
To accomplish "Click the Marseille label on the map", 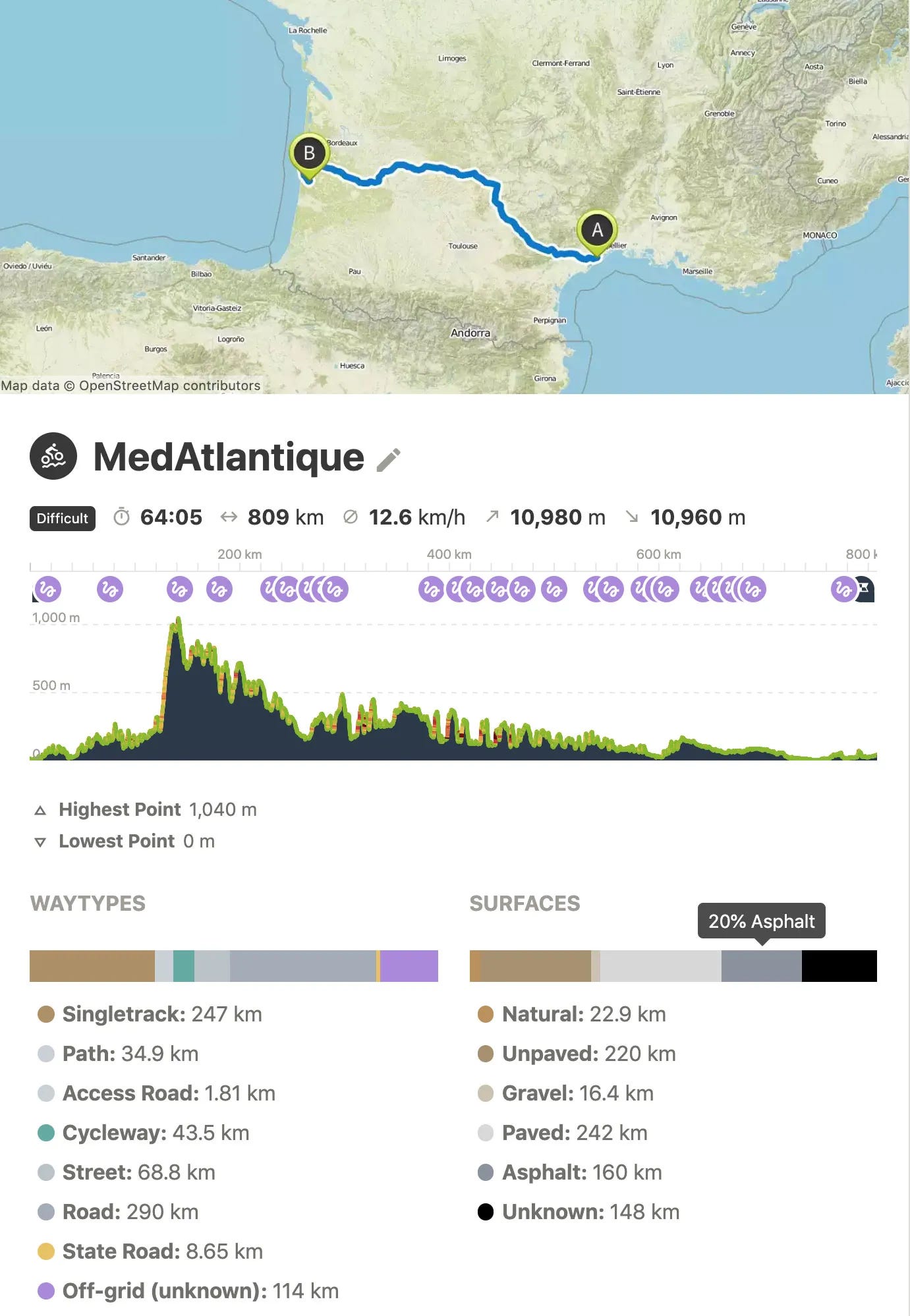I will click(x=697, y=271).
